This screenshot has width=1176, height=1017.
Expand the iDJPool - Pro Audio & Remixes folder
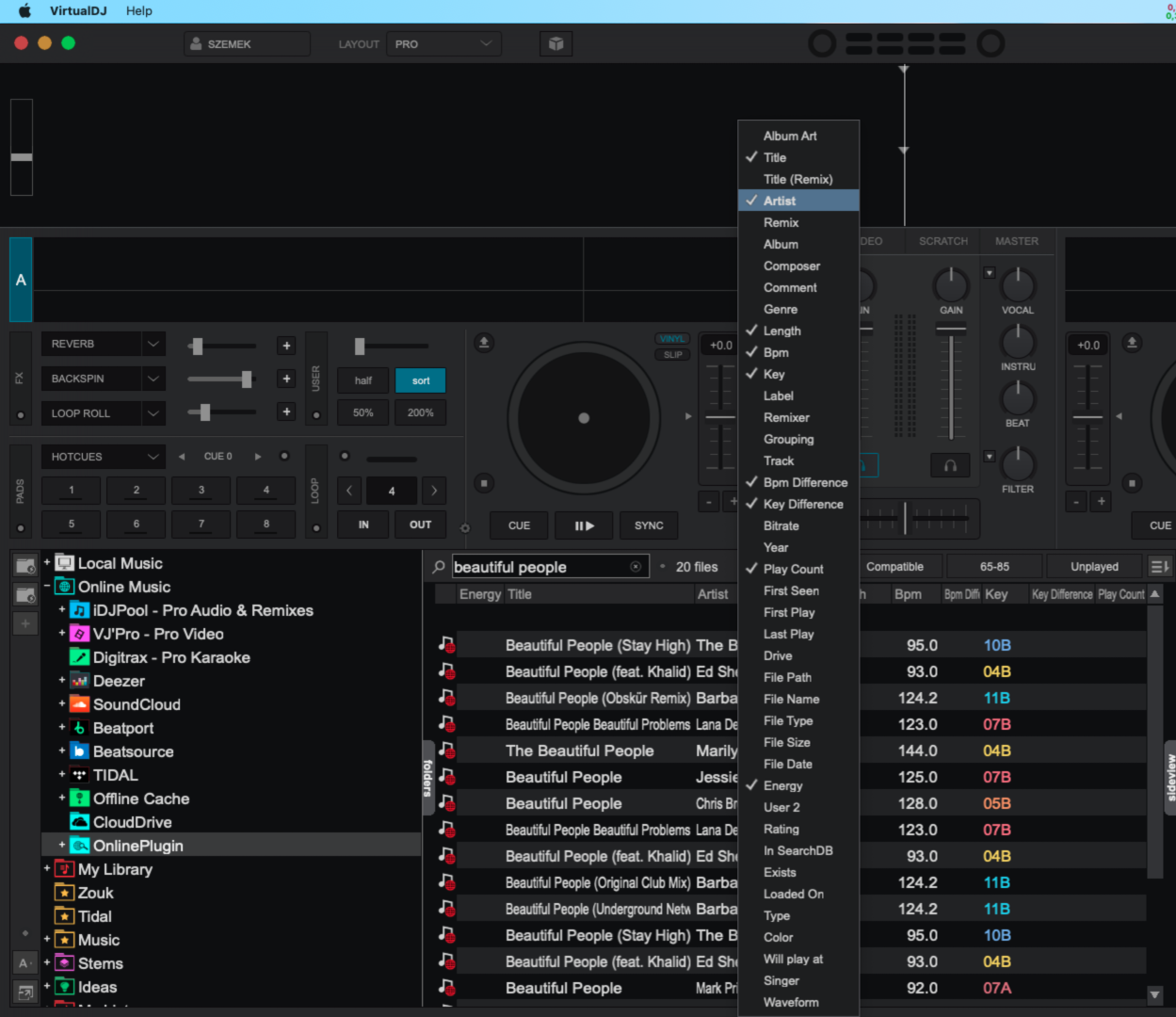[62, 610]
